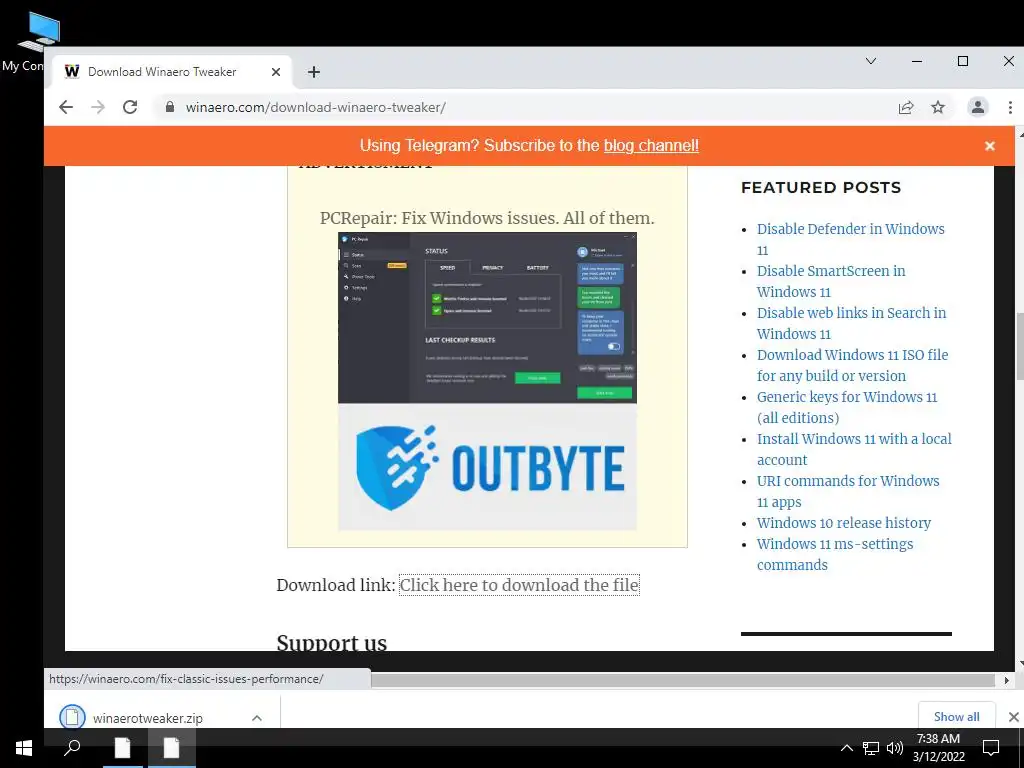Click the Outbyte logo banner
Viewport: 1024px width, 768px height.
pos(487,467)
